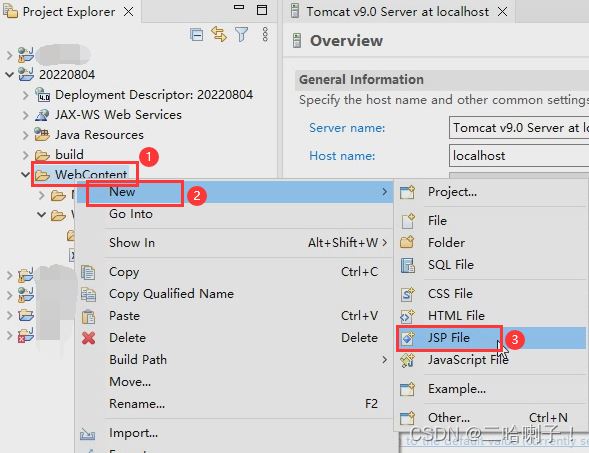Open the filter funnel icon
Screen dimensions: 589x453
[242, 35]
